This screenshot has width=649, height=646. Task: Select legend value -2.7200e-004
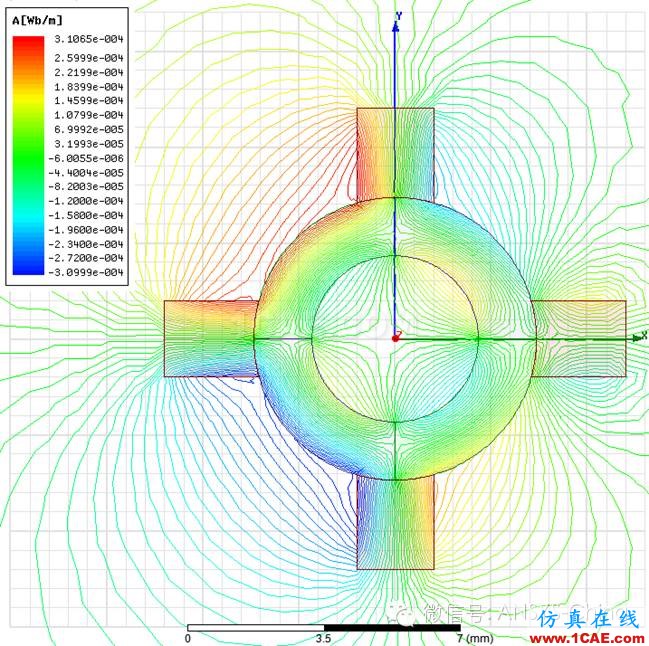[x=86, y=258]
